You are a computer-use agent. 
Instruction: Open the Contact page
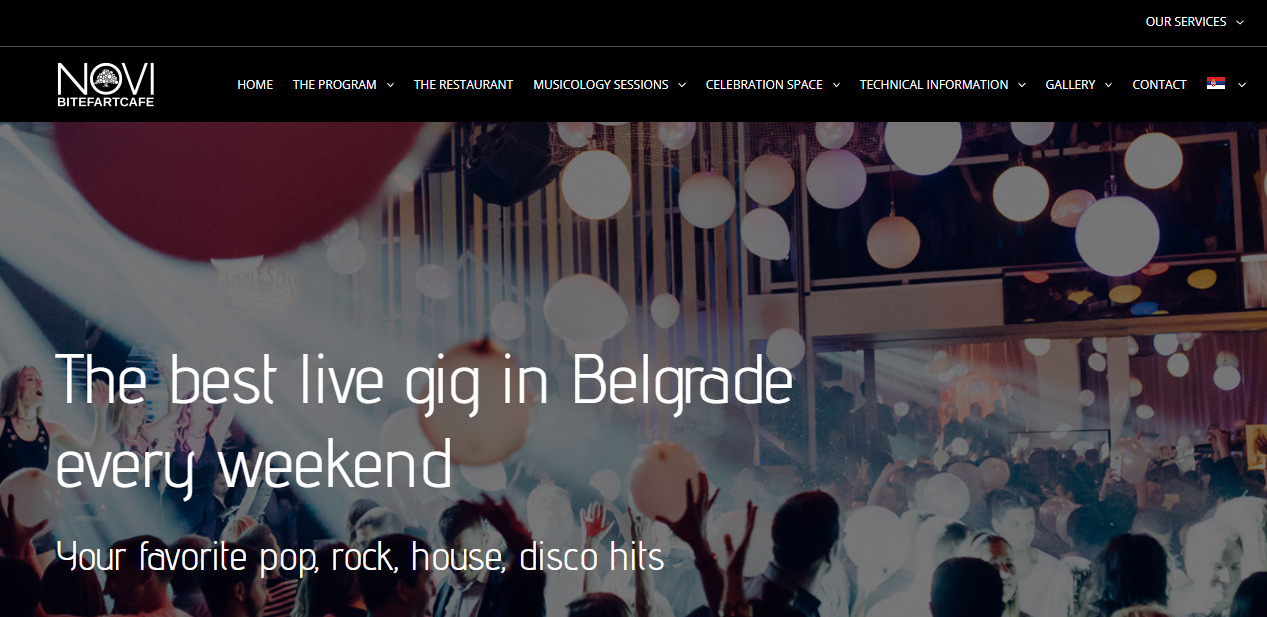1159,85
